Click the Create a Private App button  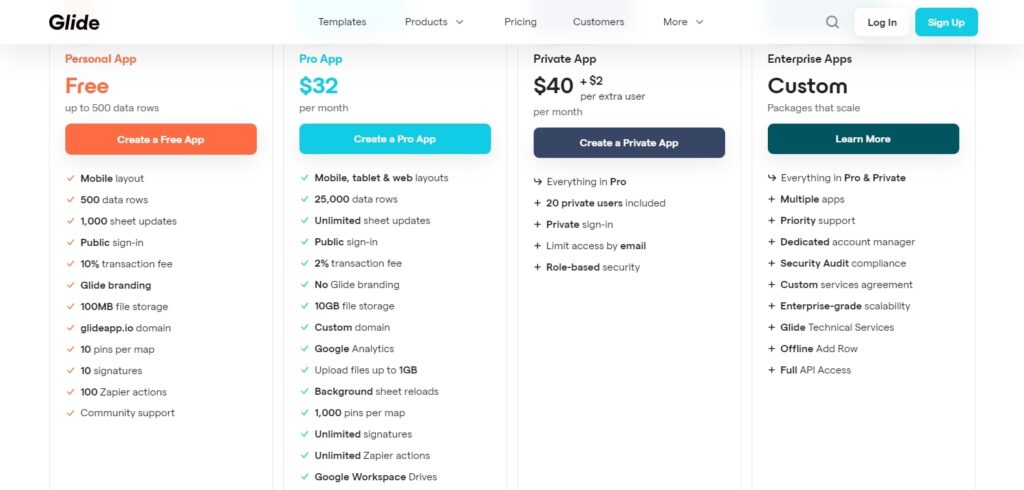(629, 143)
